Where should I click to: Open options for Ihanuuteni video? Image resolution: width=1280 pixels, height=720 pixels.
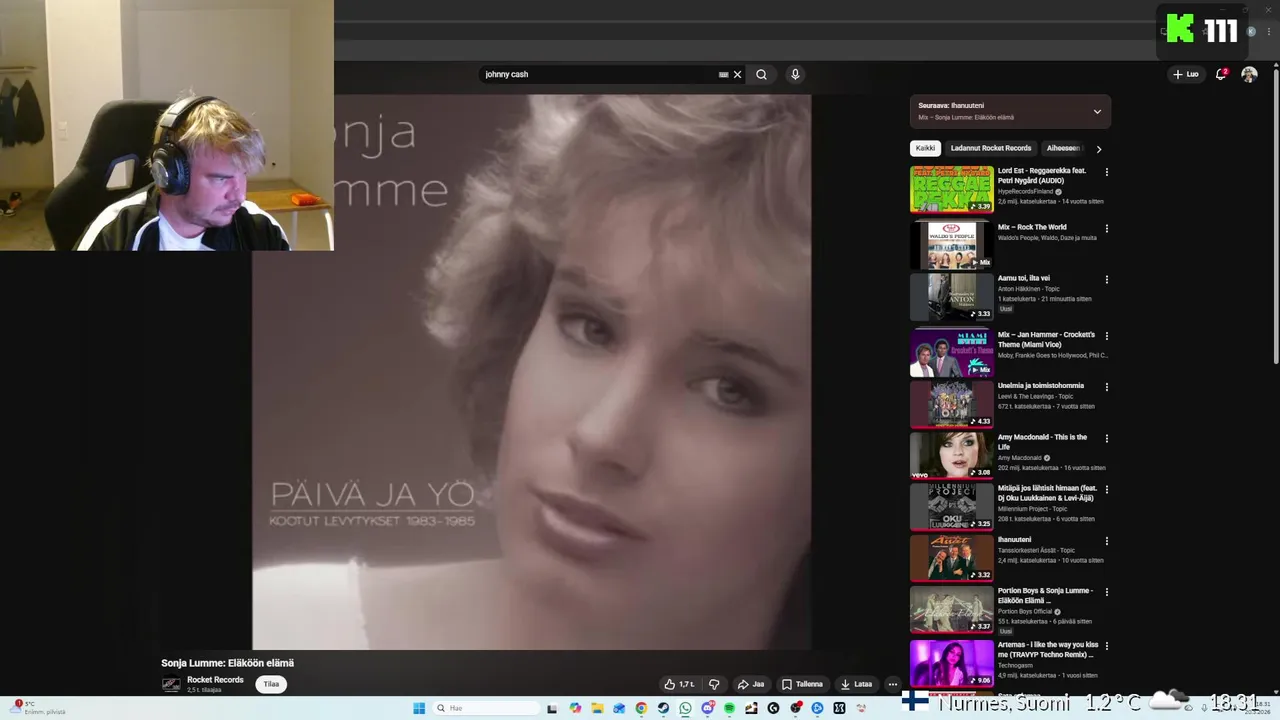[x=1106, y=541]
